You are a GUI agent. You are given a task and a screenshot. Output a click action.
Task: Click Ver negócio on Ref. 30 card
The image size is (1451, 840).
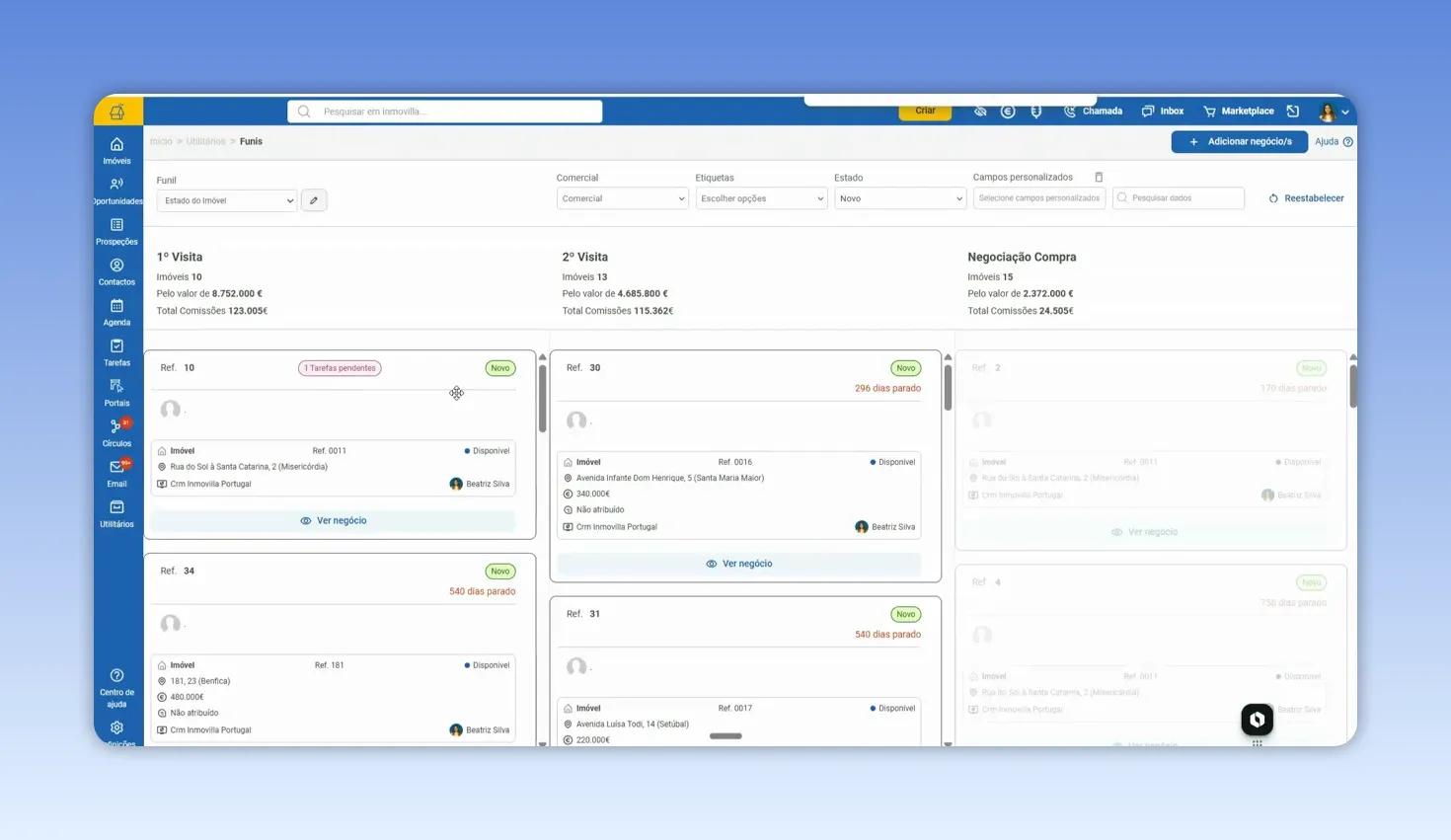click(x=739, y=564)
